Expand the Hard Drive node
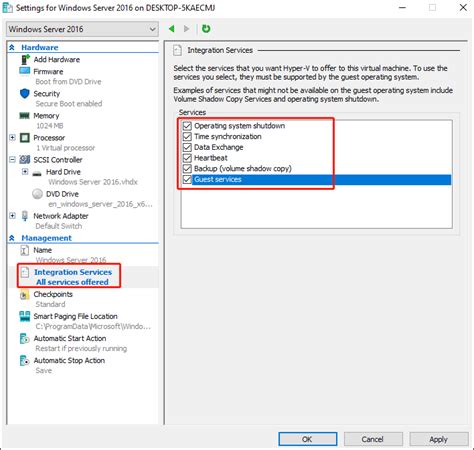 click(x=25, y=172)
